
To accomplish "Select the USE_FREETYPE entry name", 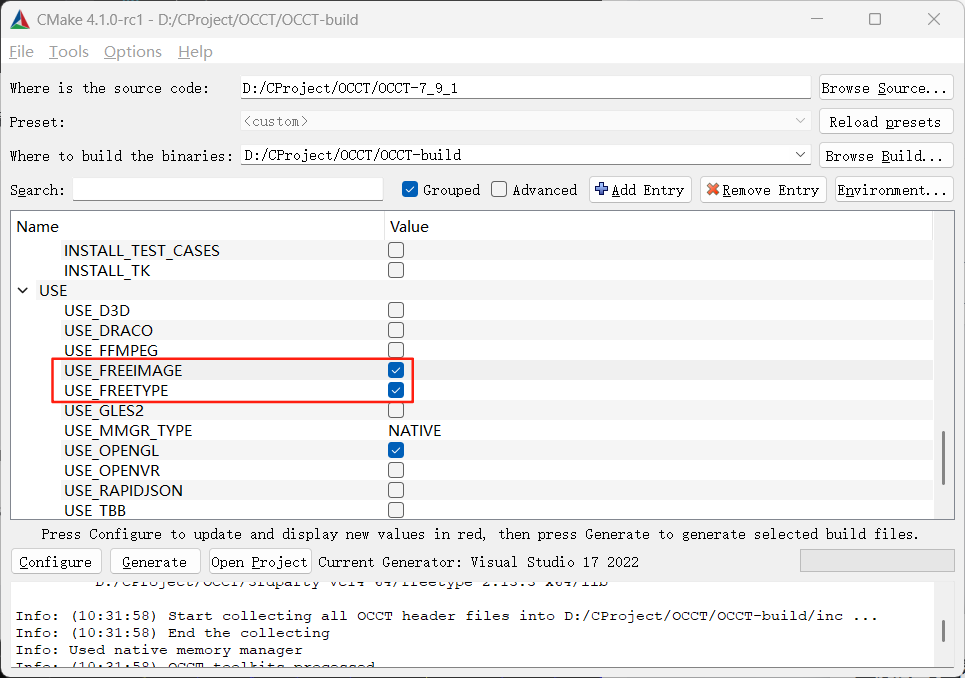I will (116, 391).
